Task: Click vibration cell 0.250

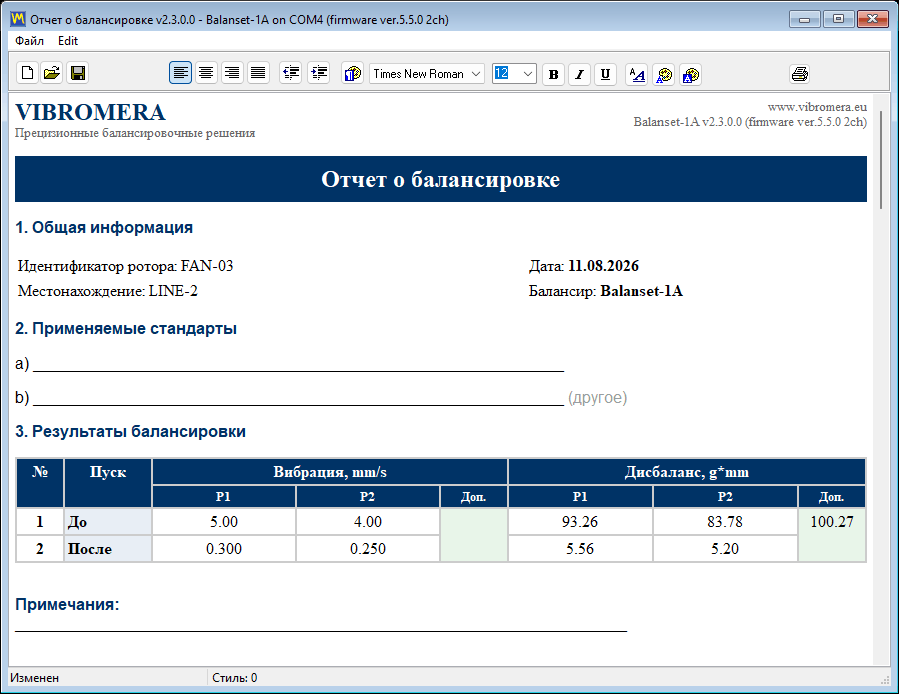Action: (x=368, y=549)
